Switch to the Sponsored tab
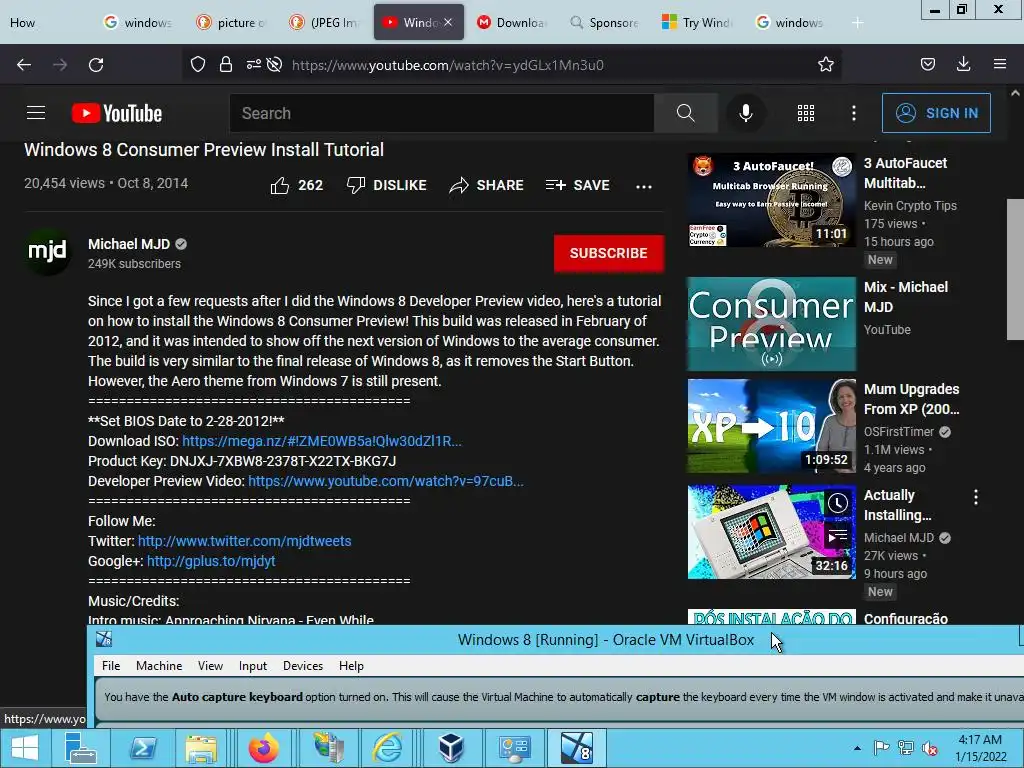 point(604,22)
